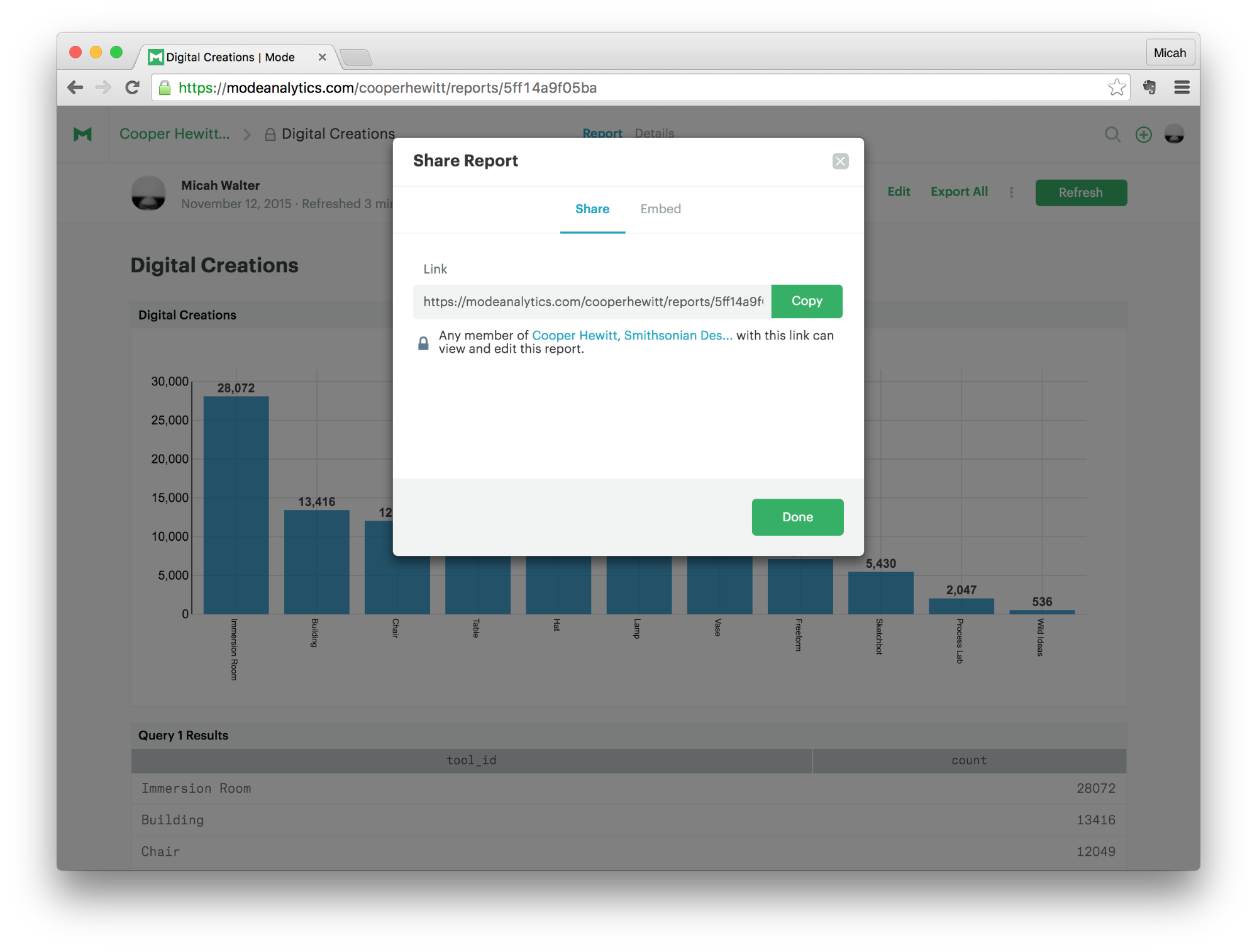Click the Edit link

(x=899, y=192)
